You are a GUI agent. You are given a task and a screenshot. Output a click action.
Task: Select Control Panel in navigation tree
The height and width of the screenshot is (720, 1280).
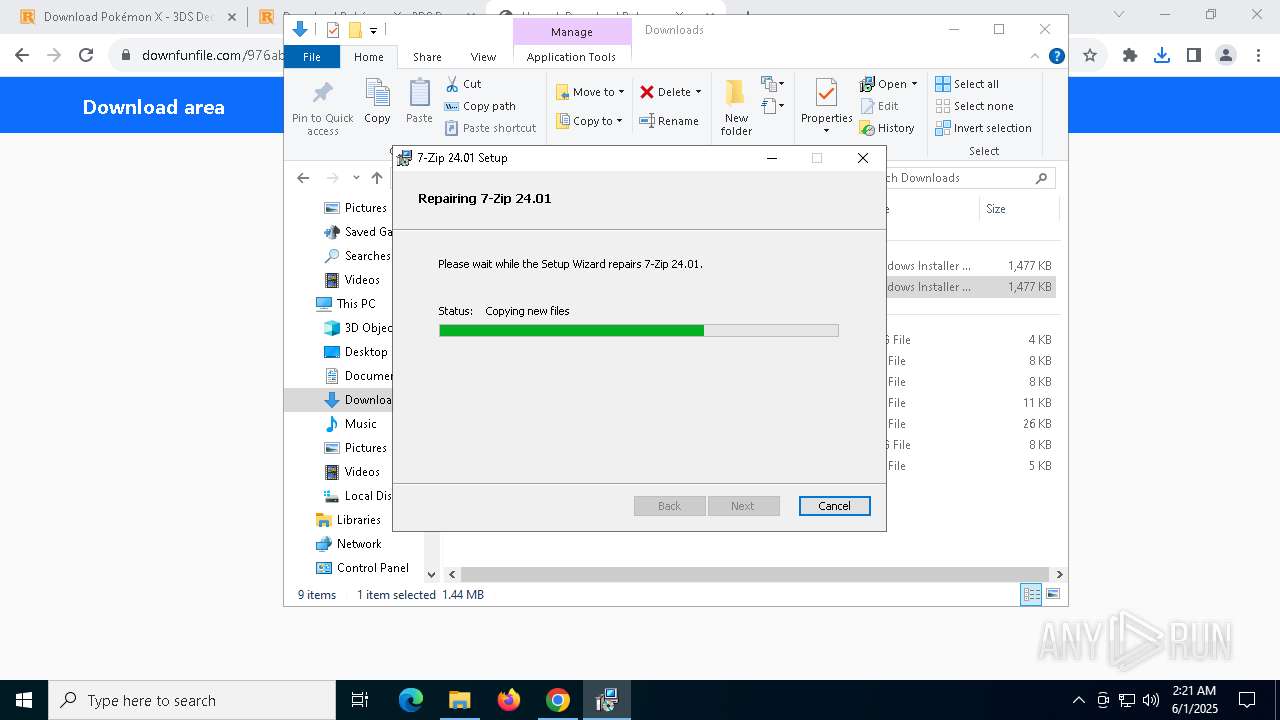coord(362,568)
